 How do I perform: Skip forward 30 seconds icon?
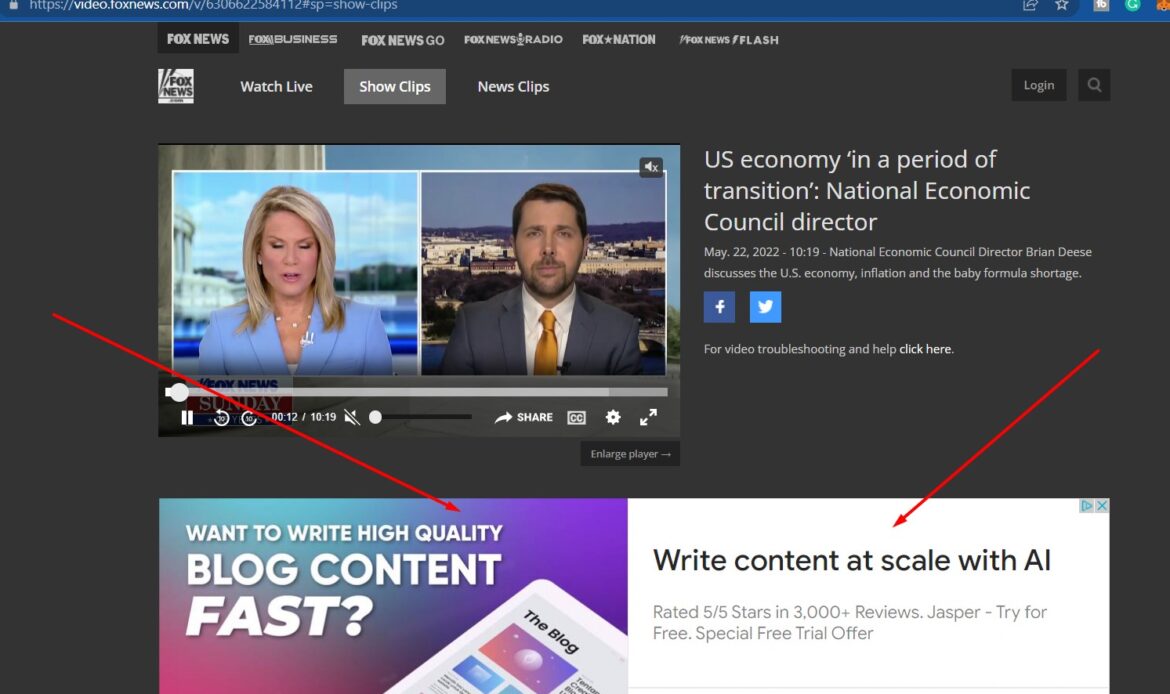coord(249,418)
